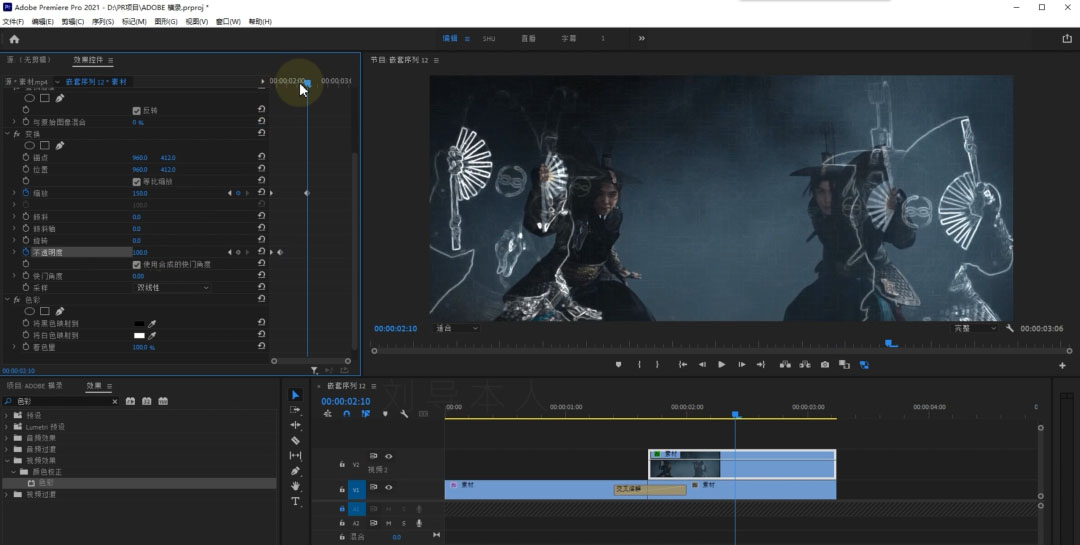The width and height of the screenshot is (1080, 545).
Task: Select the Selection arrow tool
Action: coord(295,395)
